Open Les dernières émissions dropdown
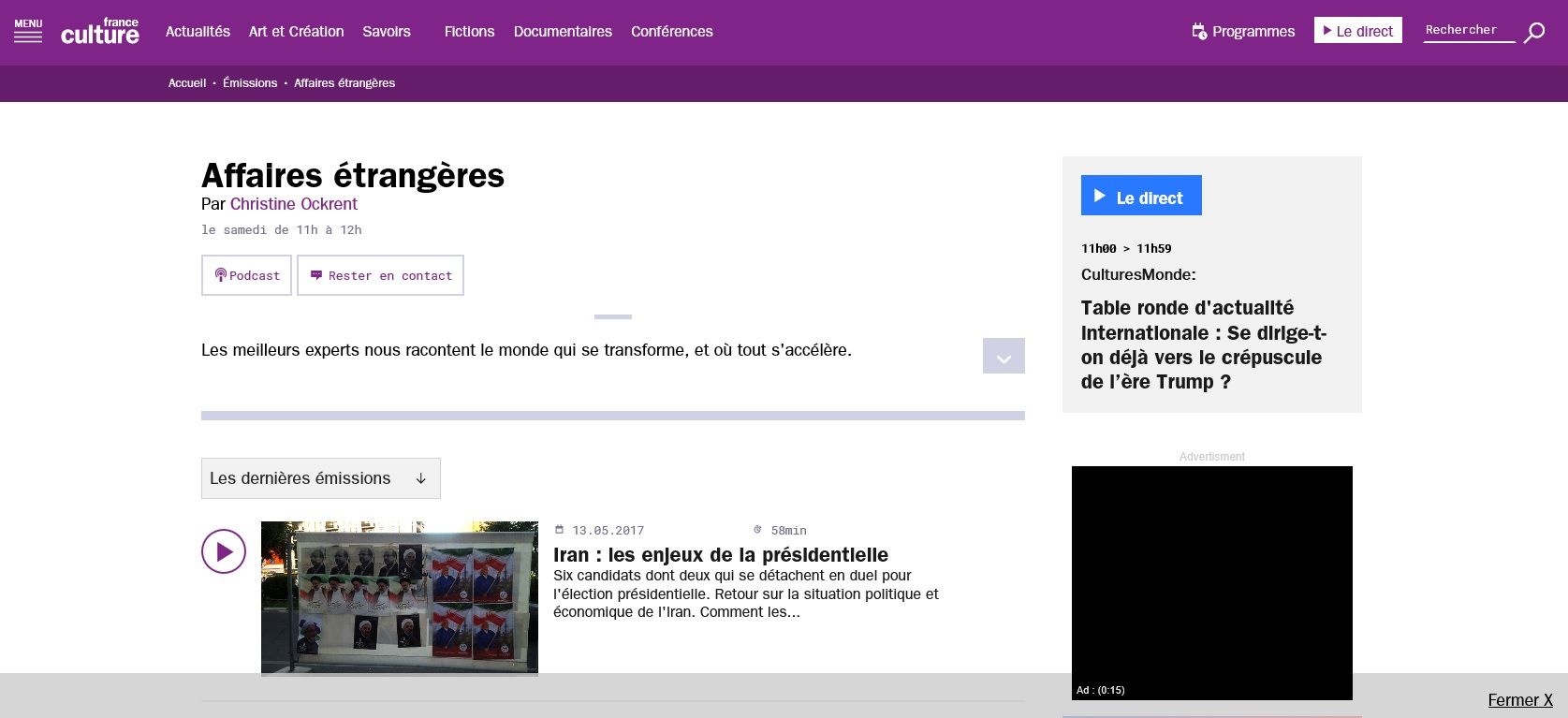Image resolution: width=1568 pixels, height=718 pixels. (x=320, y=478)
